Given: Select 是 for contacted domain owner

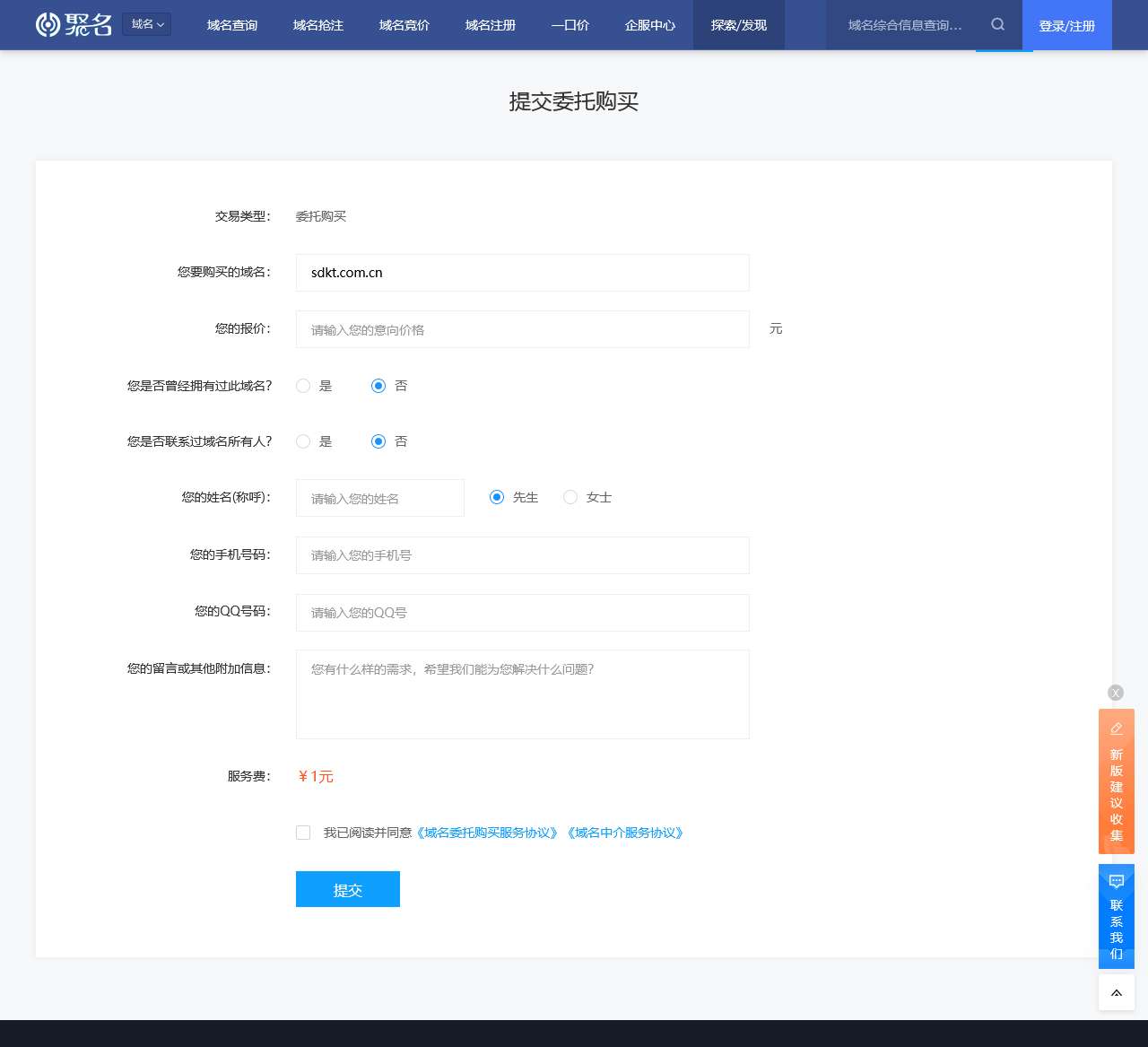Looking at the screenshot, I should (x=303, y=441).
